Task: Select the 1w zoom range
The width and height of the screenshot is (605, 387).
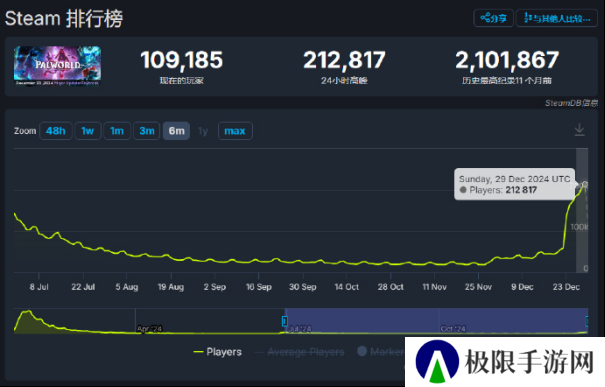Action: (88, 131)
